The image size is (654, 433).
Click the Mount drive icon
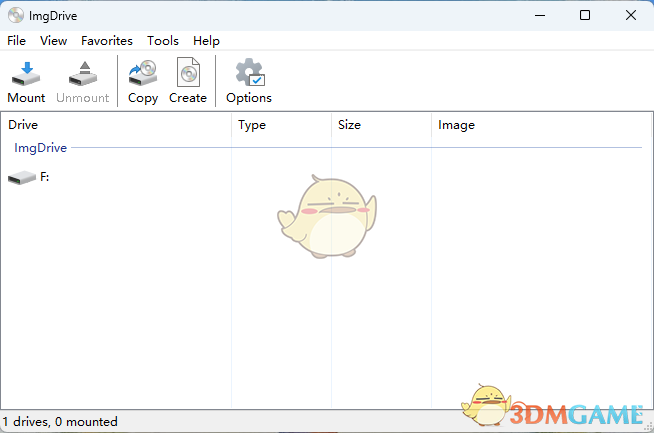pyautogui.click(x=26, y=73)
